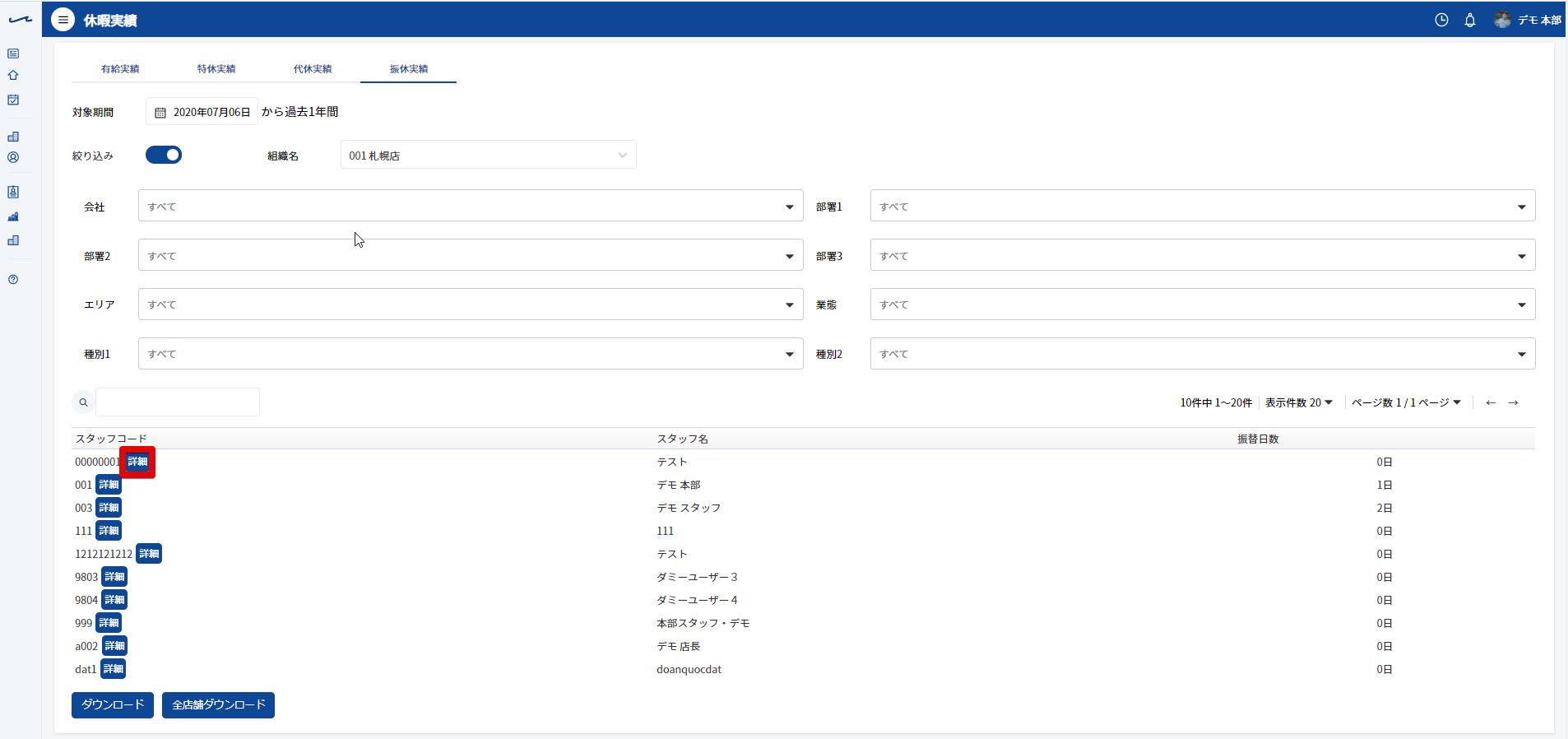Open the user circle icon in the sidebar
The image size is (1568, 739).
pyautogui.click(x=13, y=157)
